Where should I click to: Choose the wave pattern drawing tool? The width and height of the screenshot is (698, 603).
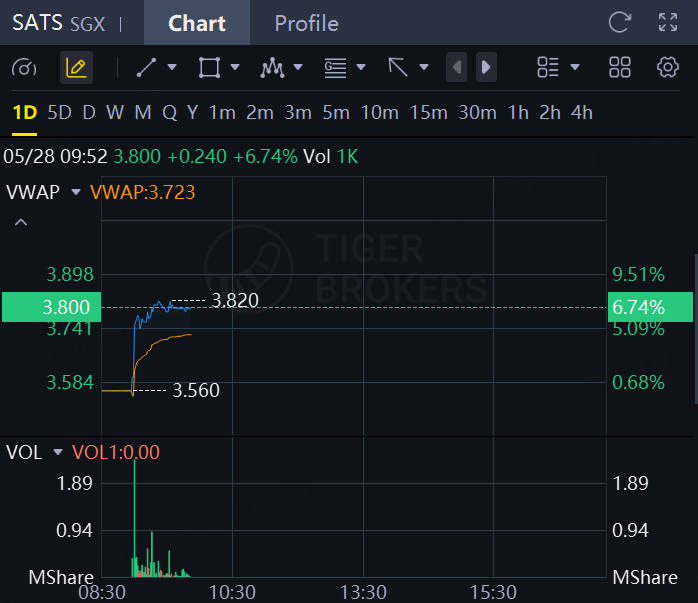tap(272, 68)
